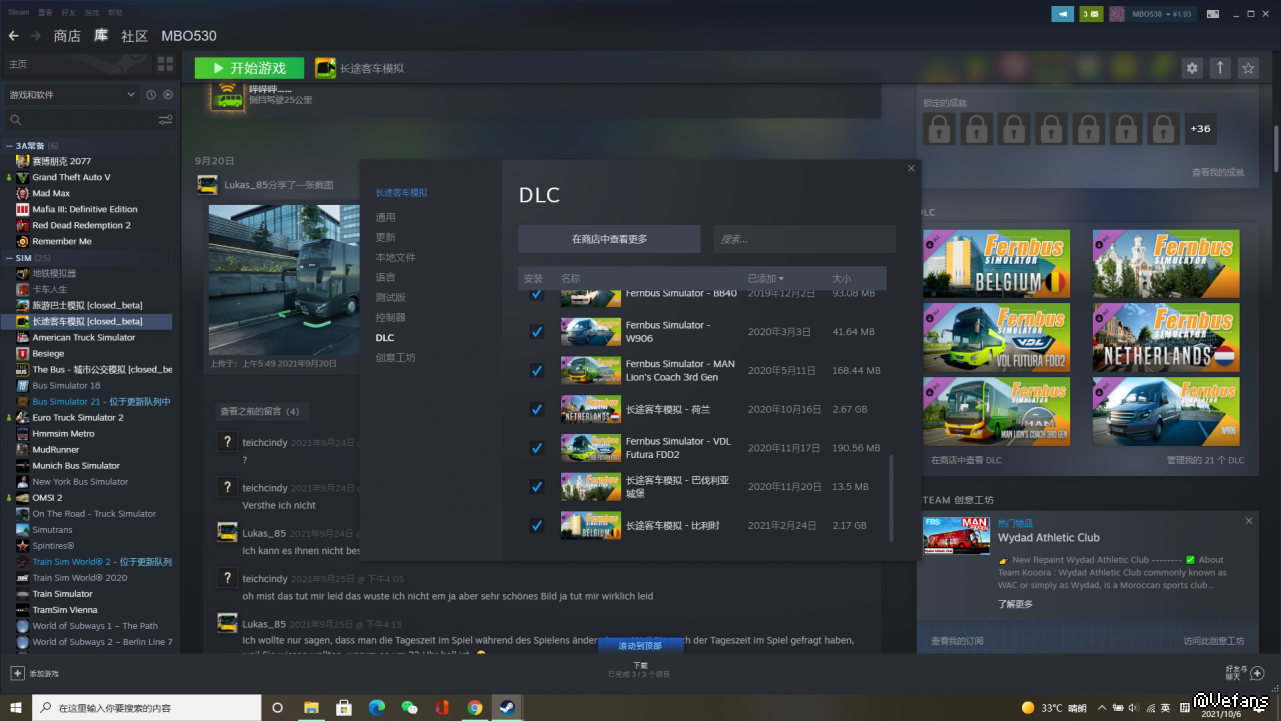The height and width of the screenshot is (721, 1281).
Task: Click 在商店中查看更多 button
Action: point(609,239)
